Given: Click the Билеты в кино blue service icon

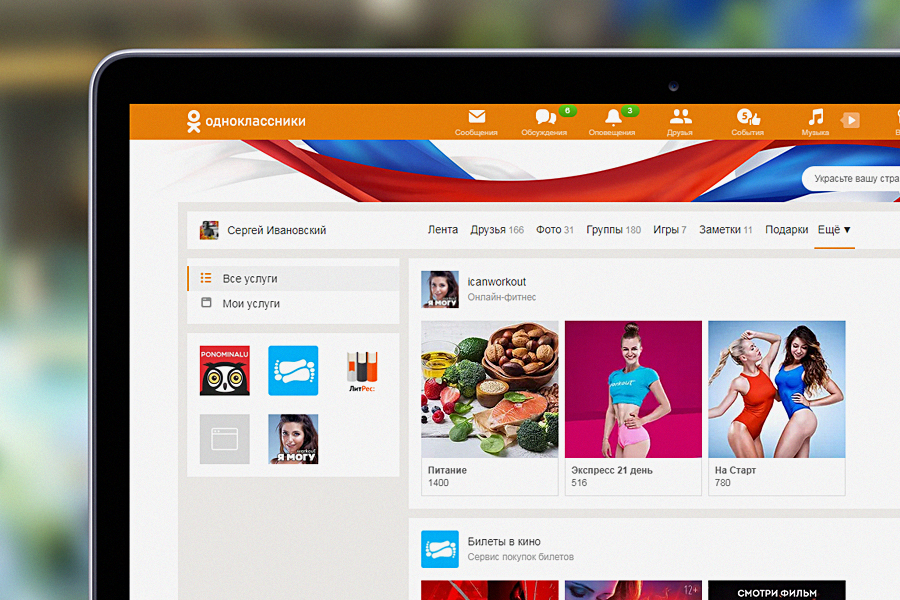Looking at the screenshot, I should 440,549.
